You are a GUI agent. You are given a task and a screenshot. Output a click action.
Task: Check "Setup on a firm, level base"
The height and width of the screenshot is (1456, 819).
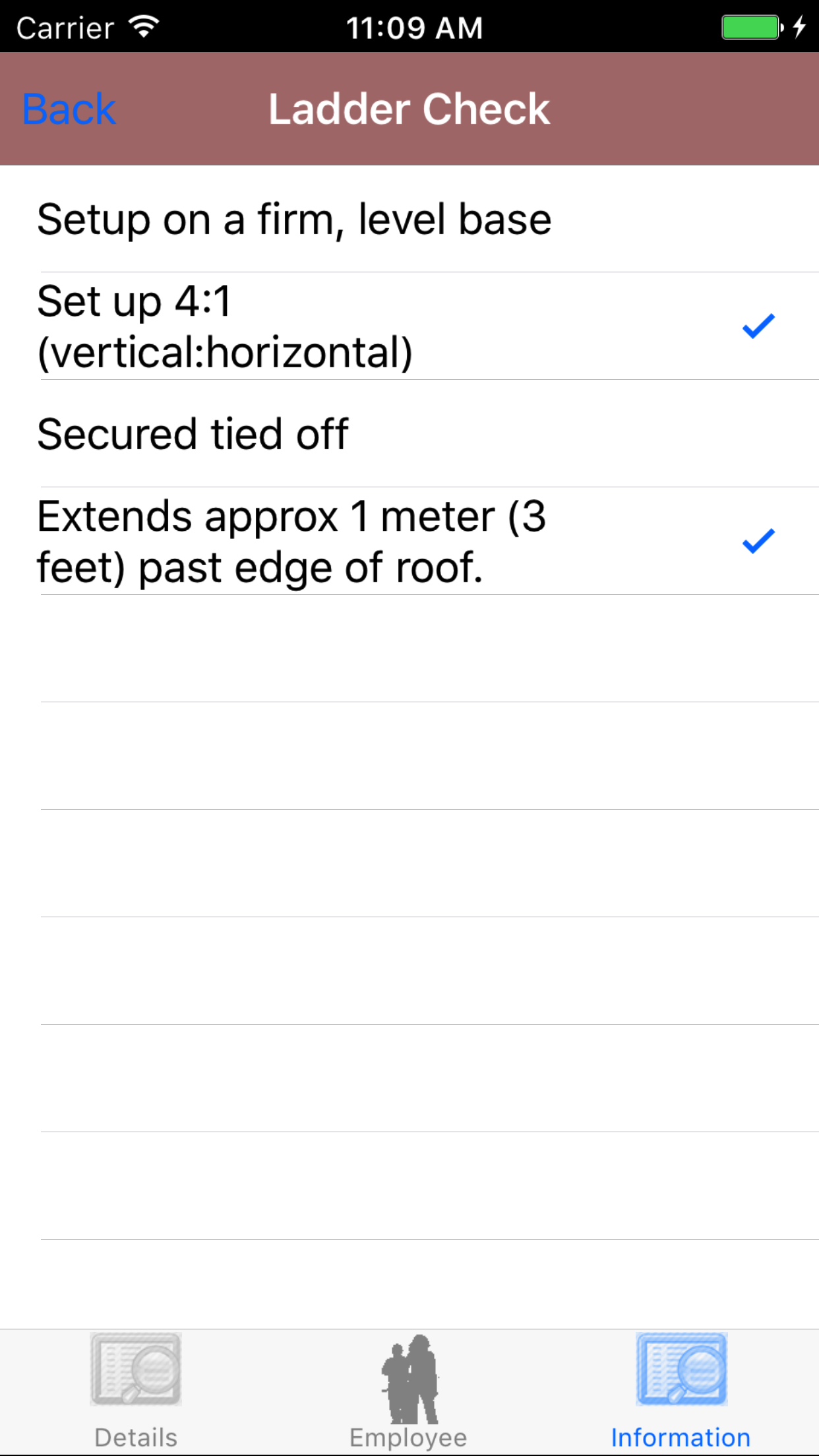click(294, 219)
